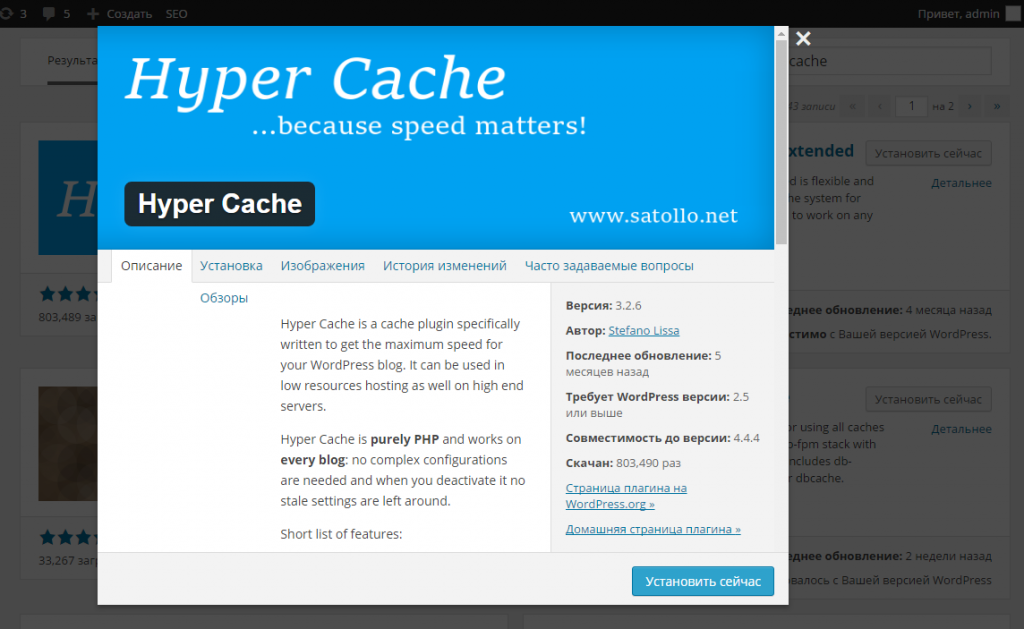Go to the next page of results
The width and height of the screenshot is (1024, 629).
pos(970,106)
